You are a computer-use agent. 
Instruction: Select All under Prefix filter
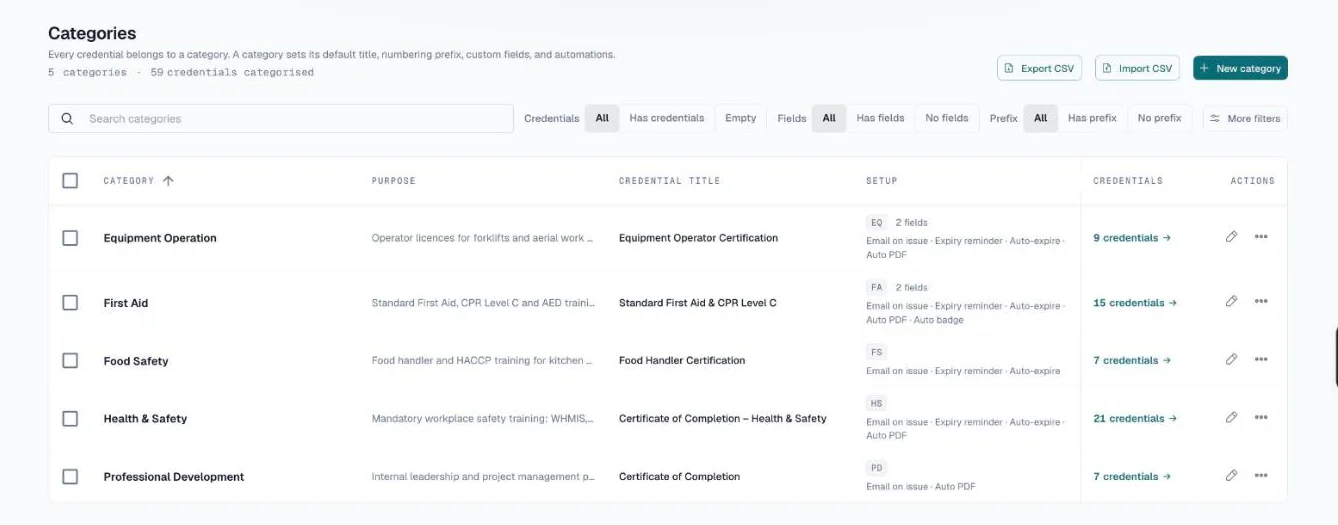coord(1040,118)
